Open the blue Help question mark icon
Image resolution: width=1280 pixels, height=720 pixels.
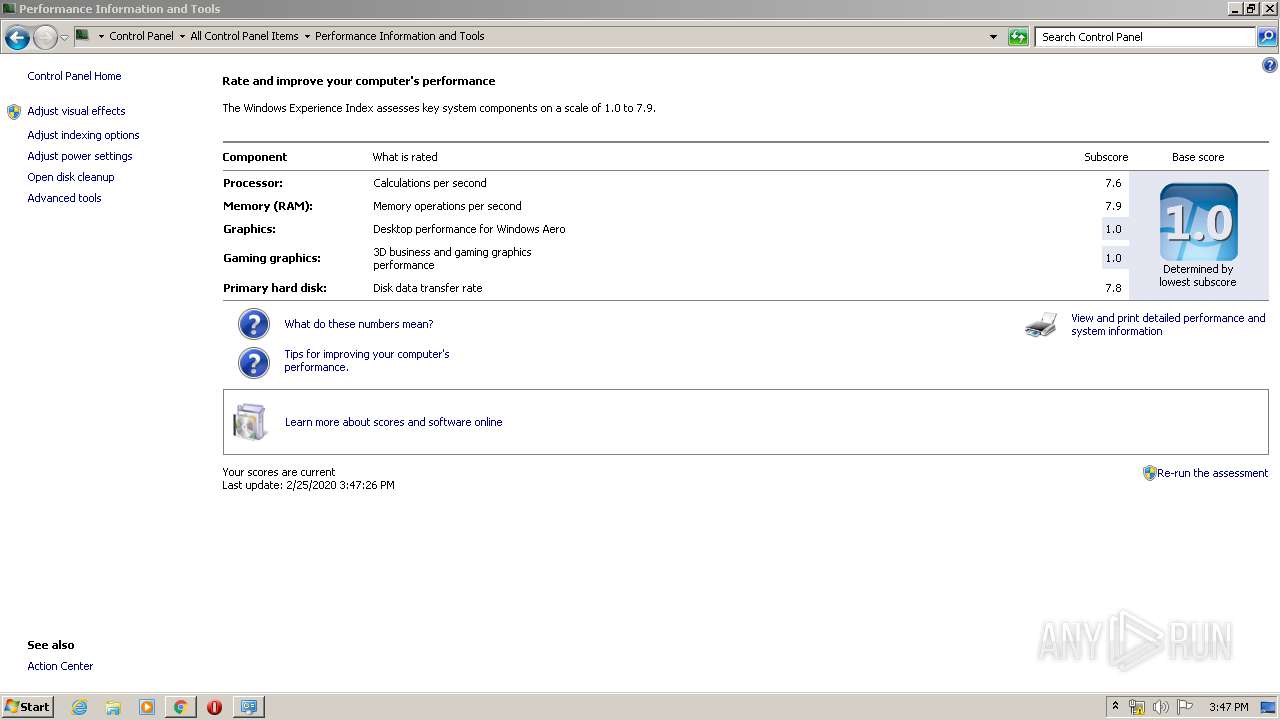[x=1270, y=65]
